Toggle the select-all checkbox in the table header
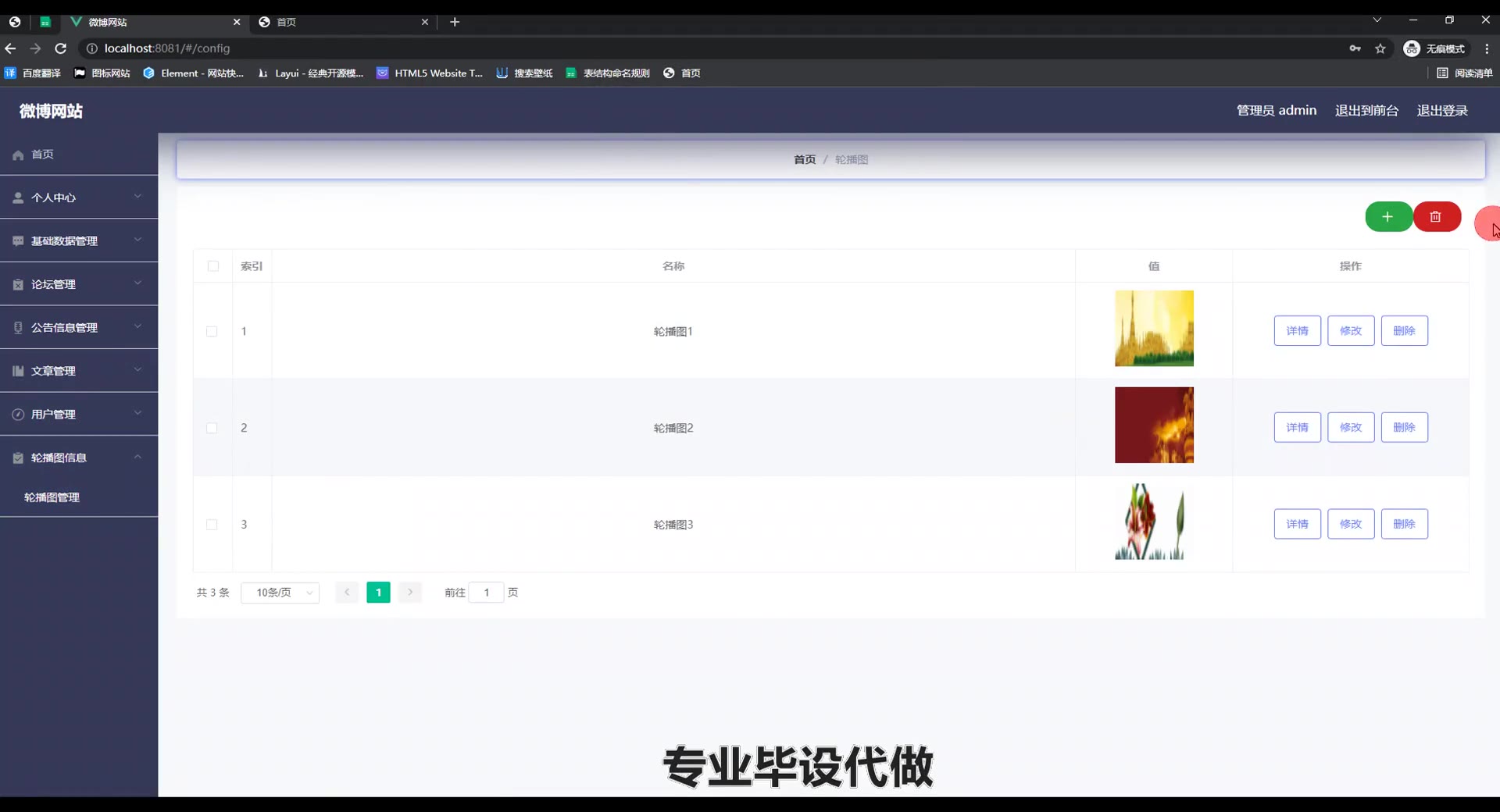The height and width of the screenshot is (812, 1500). (x=213, y=266)
